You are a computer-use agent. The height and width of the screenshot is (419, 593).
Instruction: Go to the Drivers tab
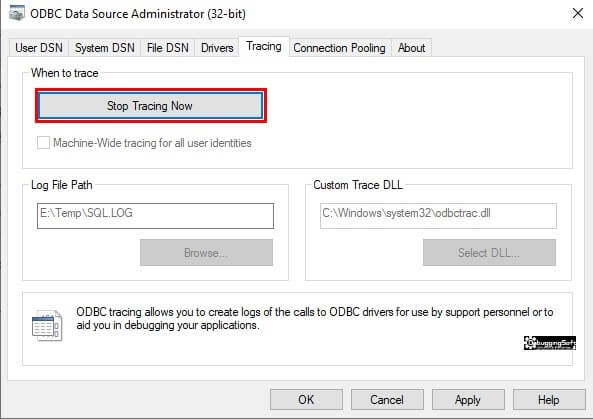point(217,48)
